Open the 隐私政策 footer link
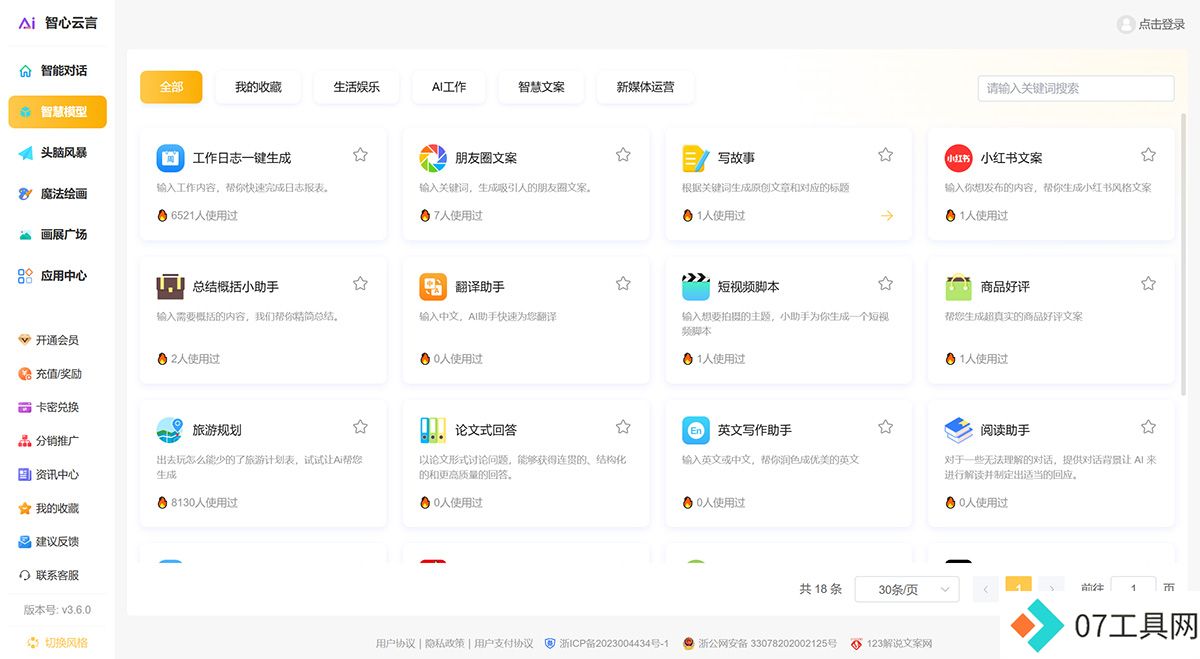1200x659 pixels. (x=444, y=643)
